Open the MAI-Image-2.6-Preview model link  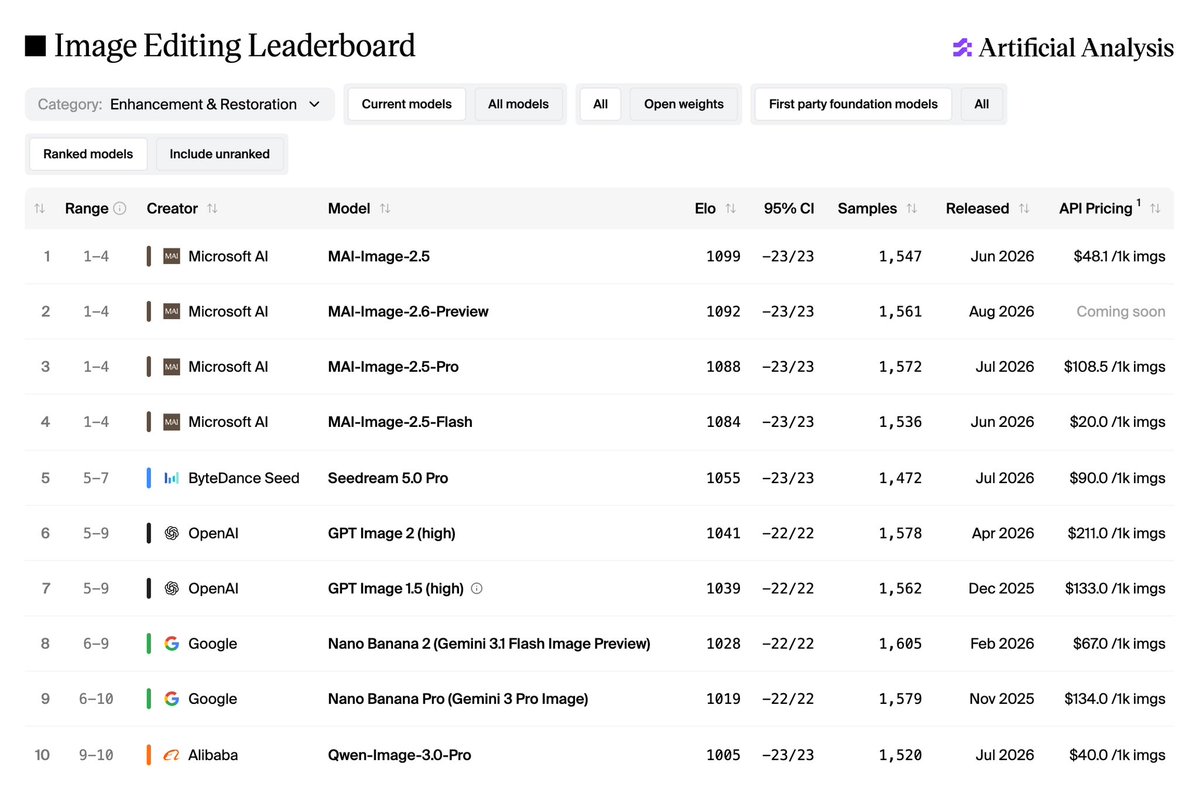tap(408, 311)
